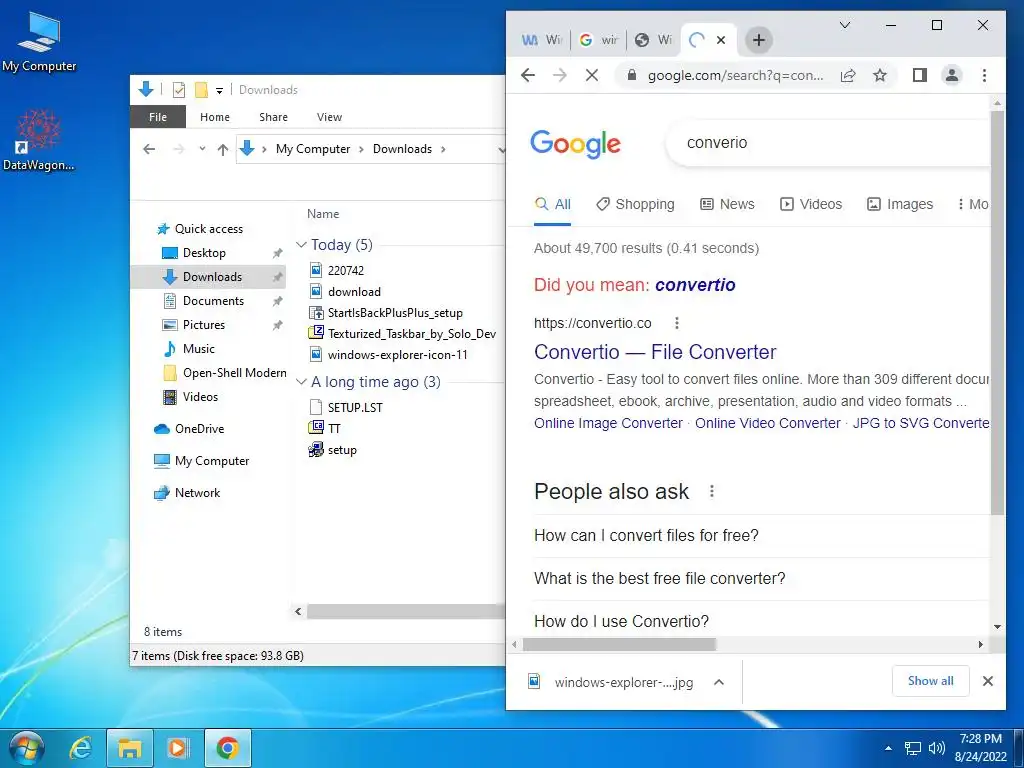Expand 'How do I use Convertio?' question
This screenshot has width=1024, height=768.
pos(761,621)
